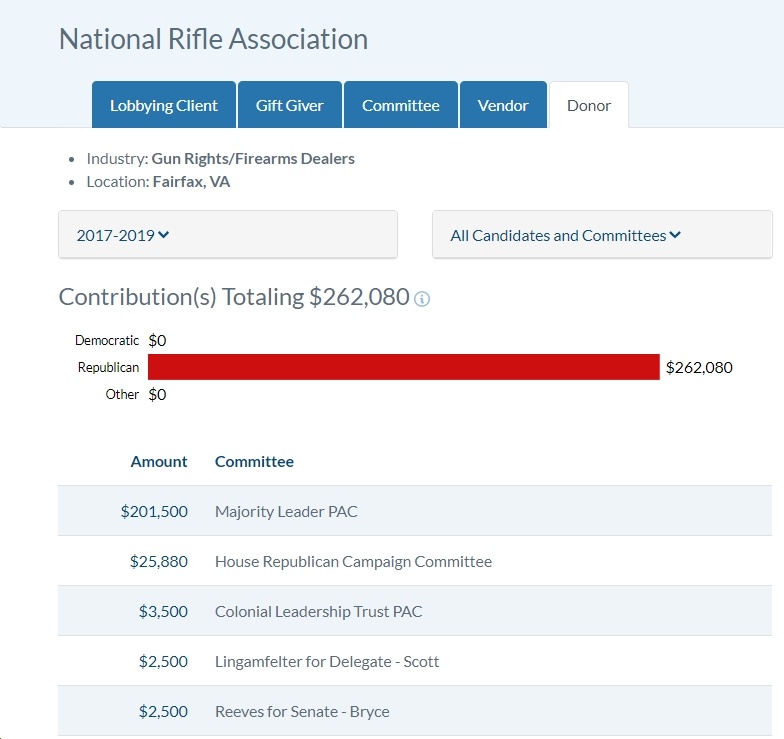This screenshot has height=739, width=784.
Task: Click the $2,500 amount for Lingamfelter
Action: click(163, 662)
